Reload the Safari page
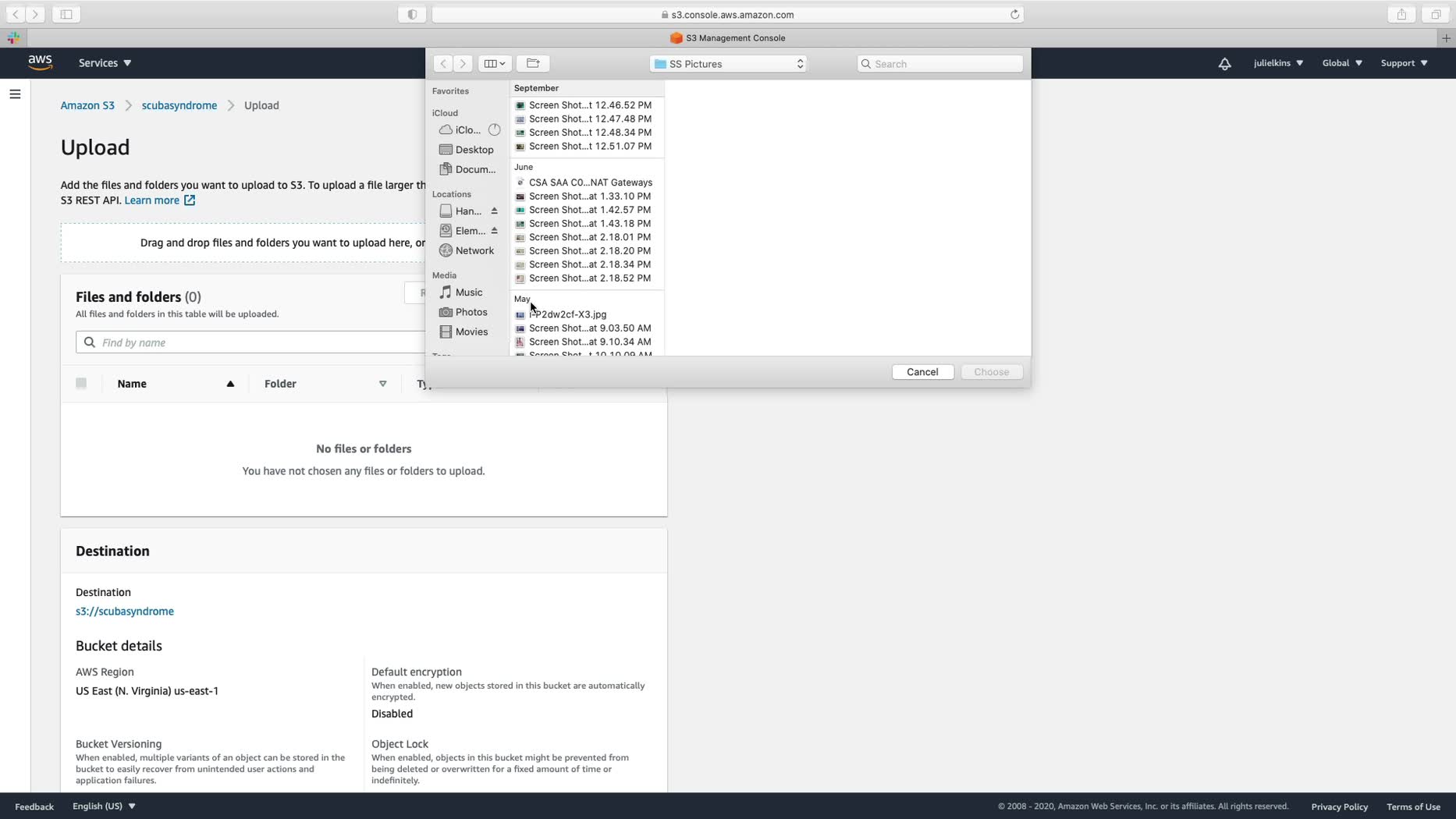The width and height of the screenshot is (1456, 819). pos(1014,14)
